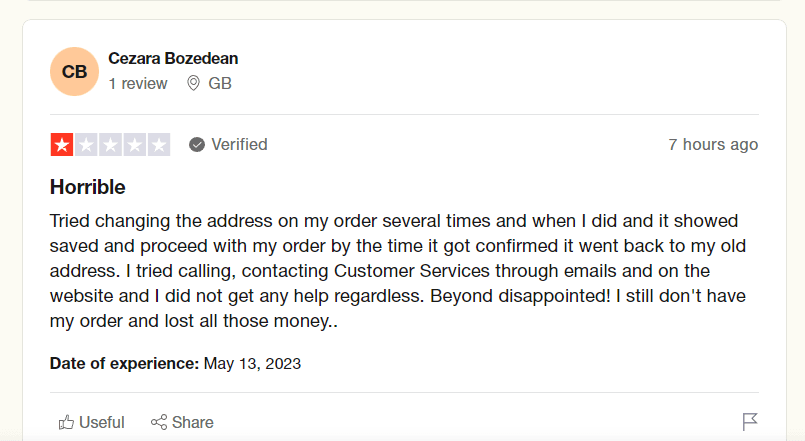
Task: Share this Horrible review
Action: 182,422
